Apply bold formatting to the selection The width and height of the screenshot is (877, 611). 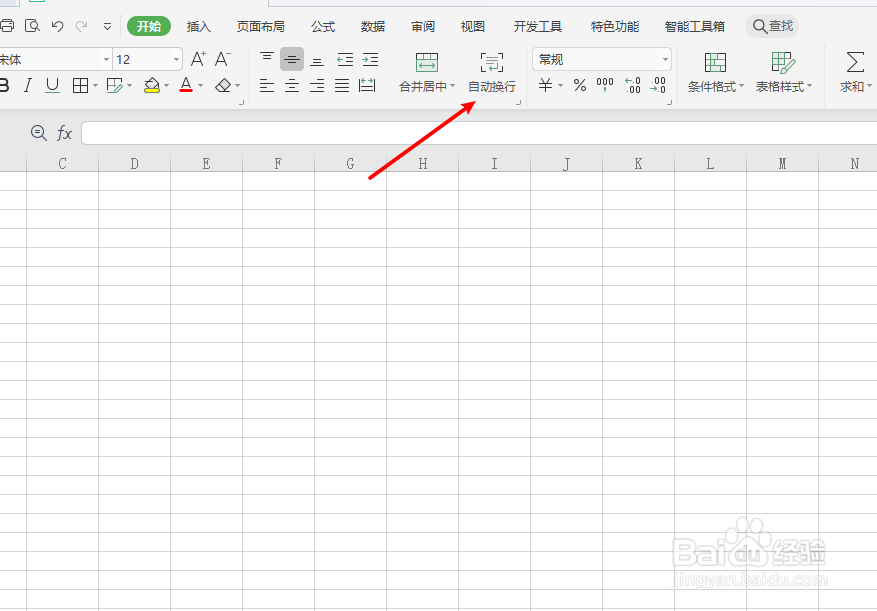click(6, 85)
